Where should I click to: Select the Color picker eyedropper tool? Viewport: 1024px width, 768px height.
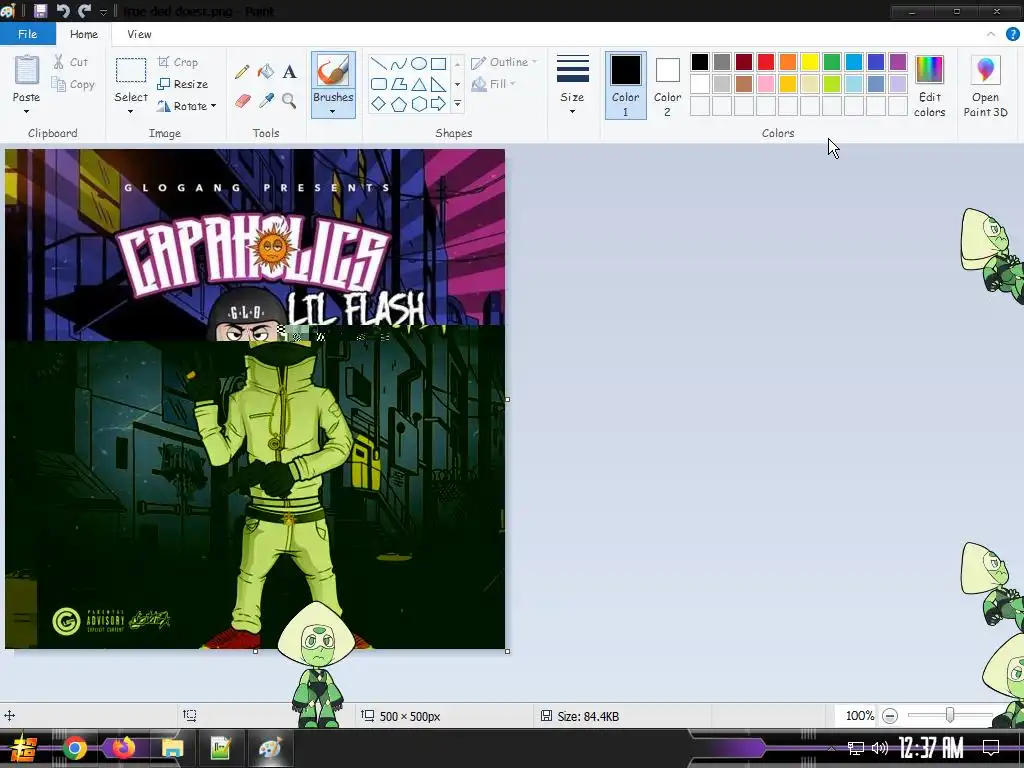click(266, 101)
